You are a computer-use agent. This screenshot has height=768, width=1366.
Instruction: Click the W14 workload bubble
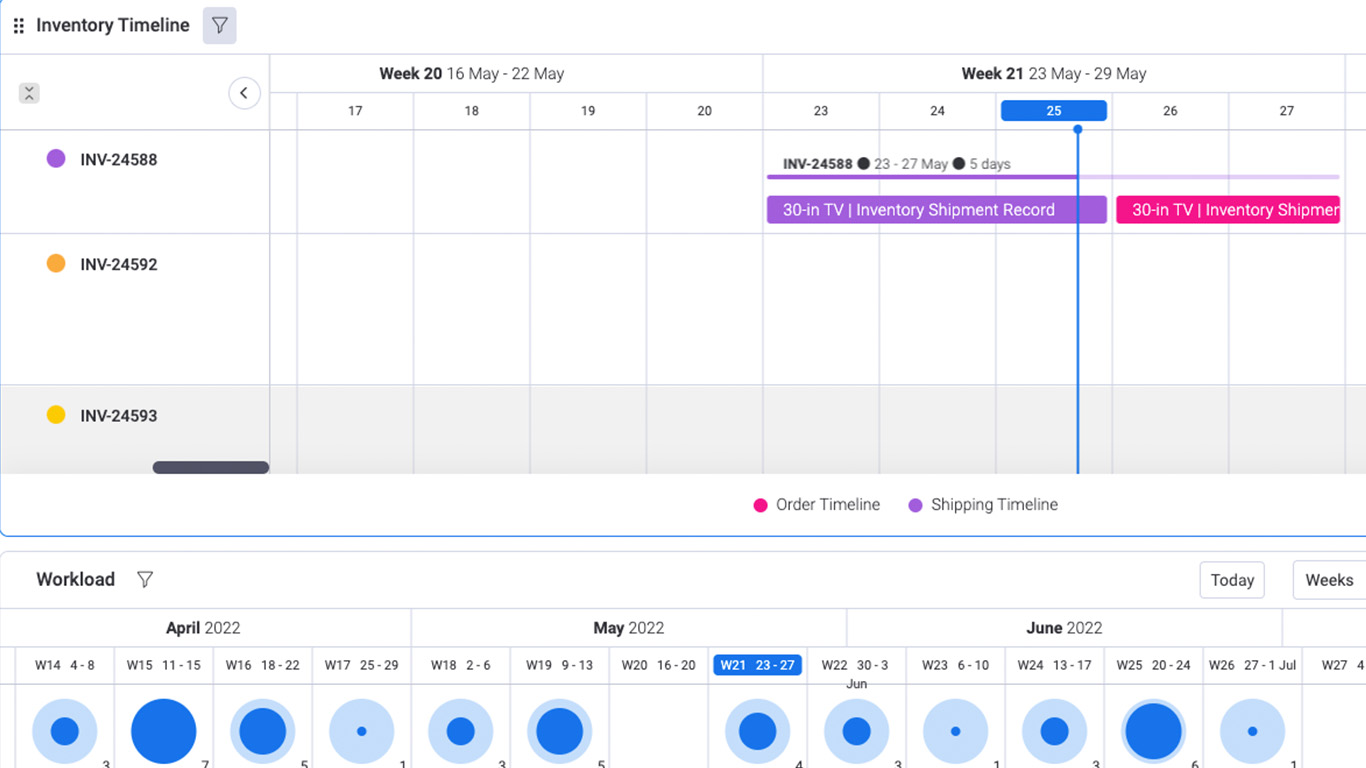coord(65,731)
